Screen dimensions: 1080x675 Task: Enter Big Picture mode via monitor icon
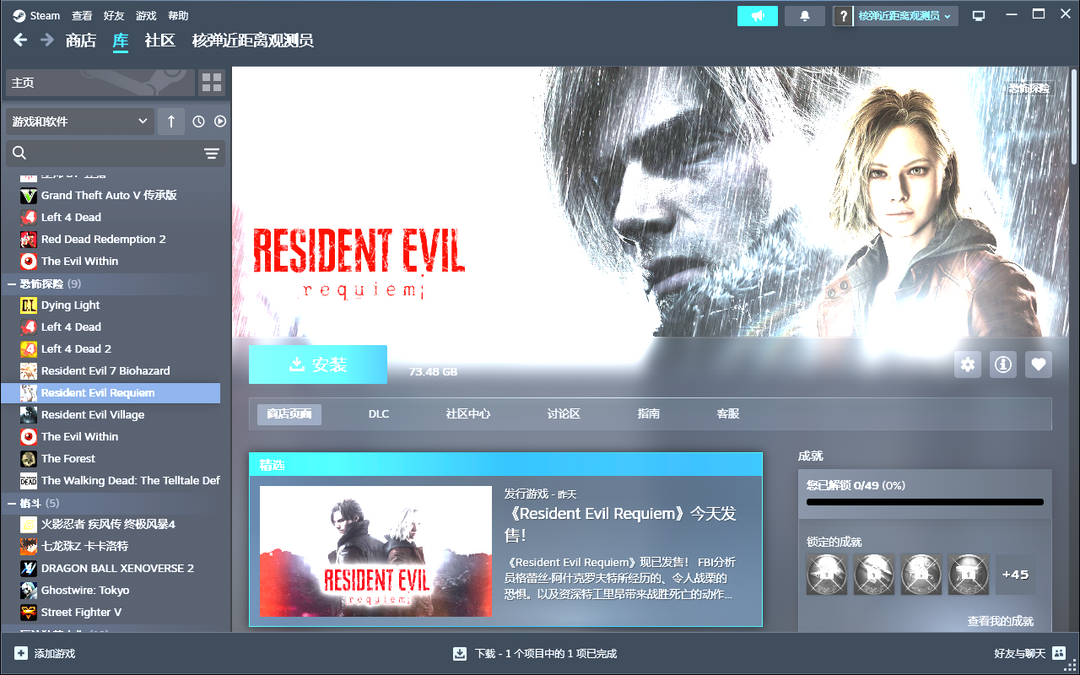pyautogui.click(x=978, y=16)
